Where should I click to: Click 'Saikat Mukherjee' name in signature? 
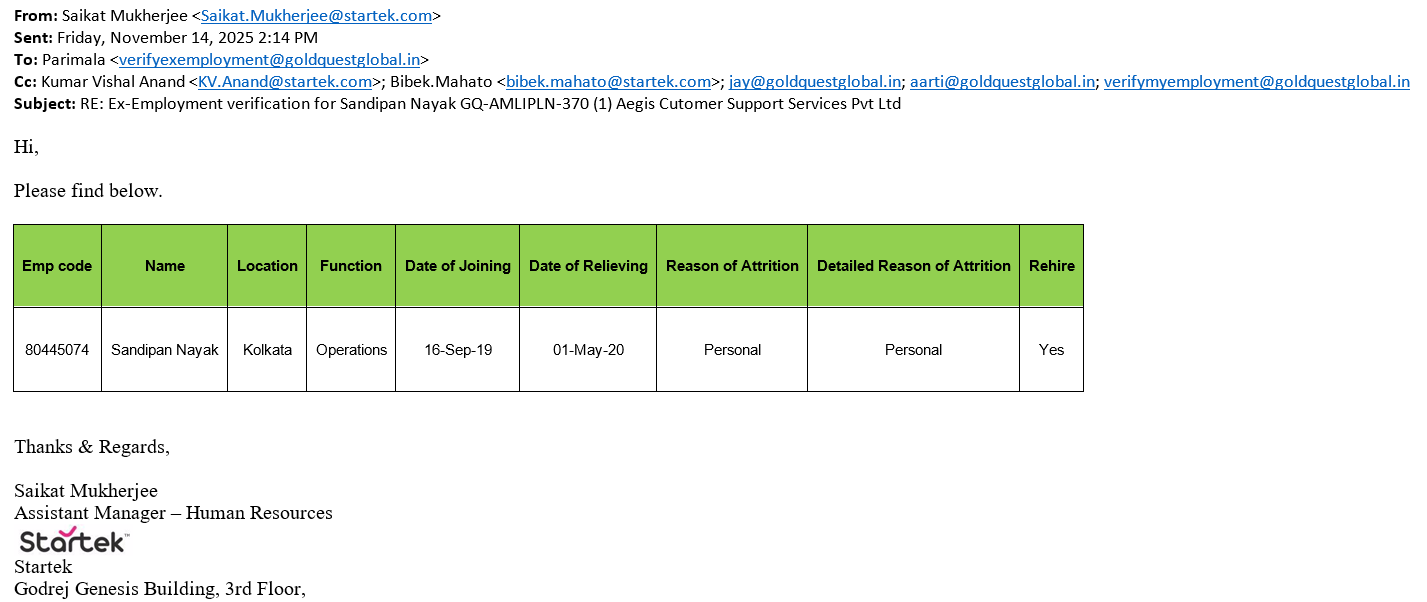(86, 491)
